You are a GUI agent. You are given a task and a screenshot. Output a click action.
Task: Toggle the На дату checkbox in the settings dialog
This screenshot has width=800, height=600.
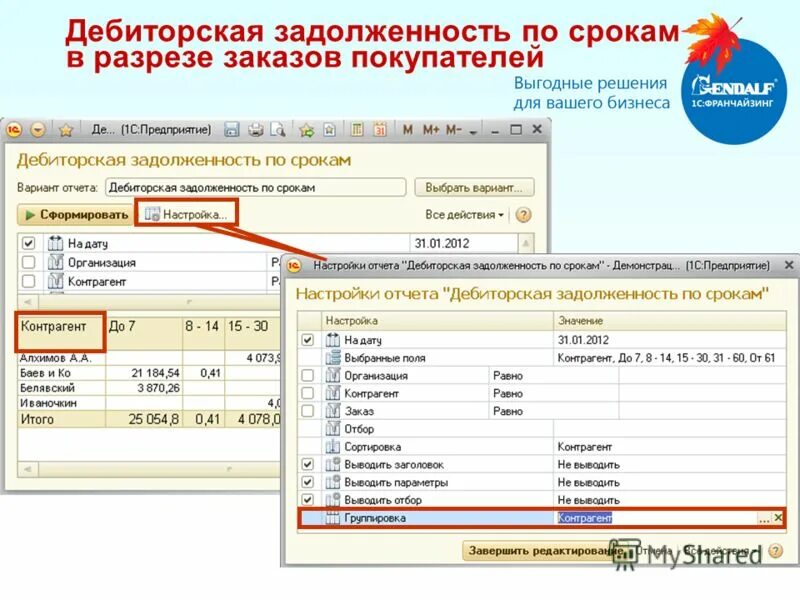coord(308,339)
